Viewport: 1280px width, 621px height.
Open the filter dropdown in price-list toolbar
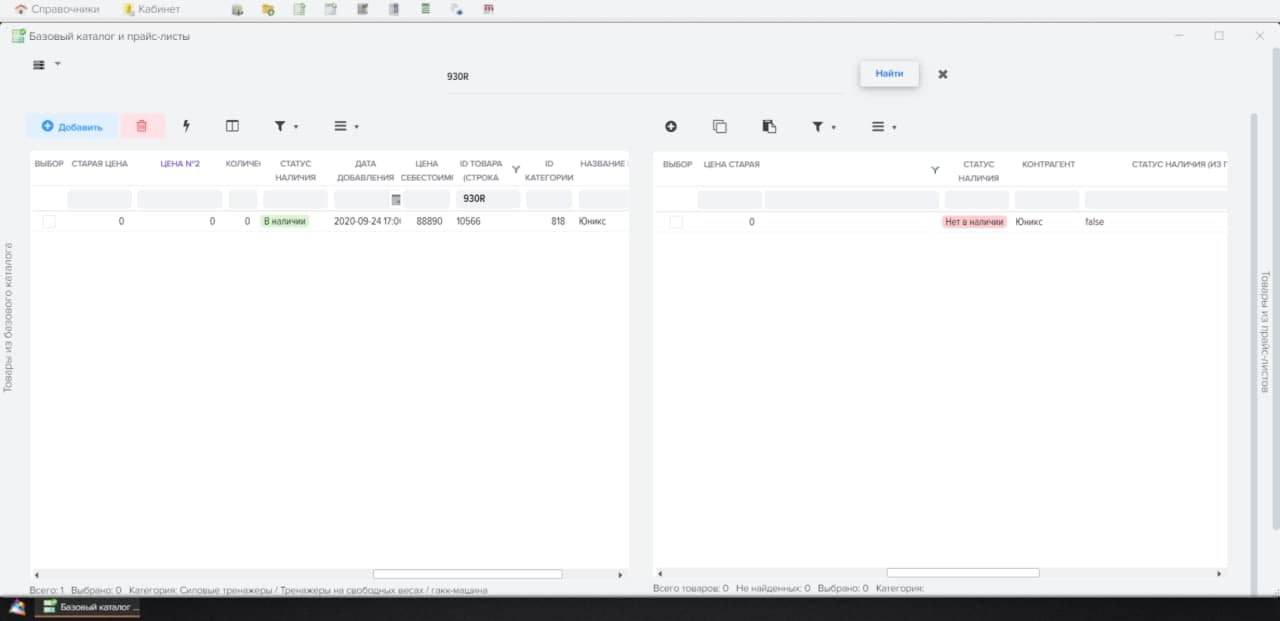824,127
